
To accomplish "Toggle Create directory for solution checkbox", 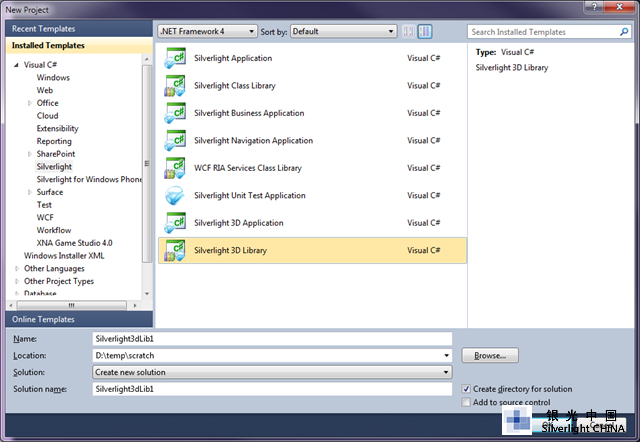I will click(466, 389).
